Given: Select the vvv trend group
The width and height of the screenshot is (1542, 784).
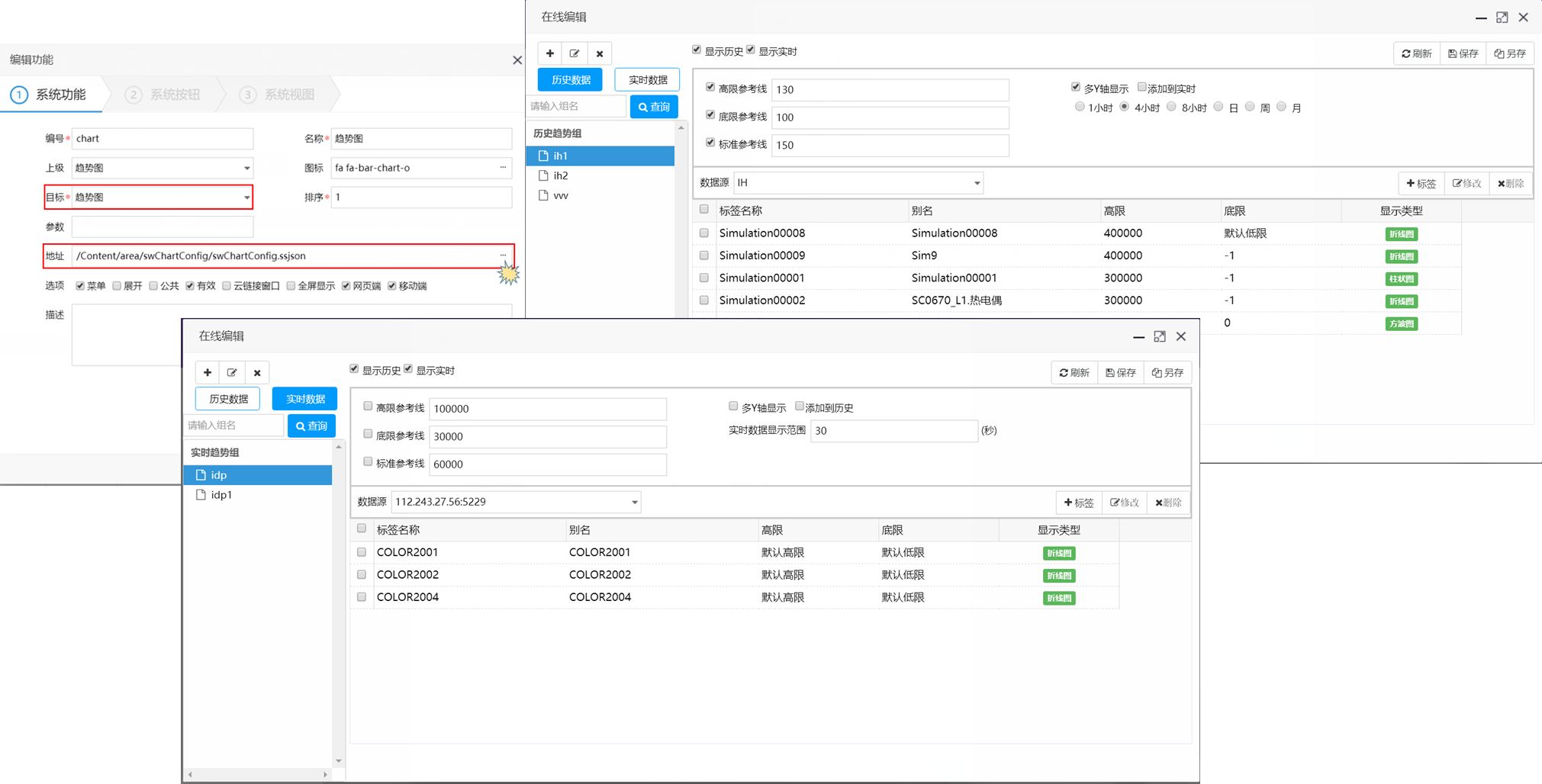Looking at the screenshot, I should pyautogui.click(x=600, y=195).
